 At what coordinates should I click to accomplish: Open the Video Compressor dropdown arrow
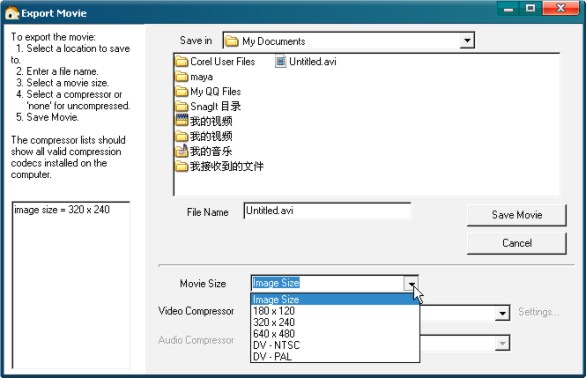pos(503,313)
